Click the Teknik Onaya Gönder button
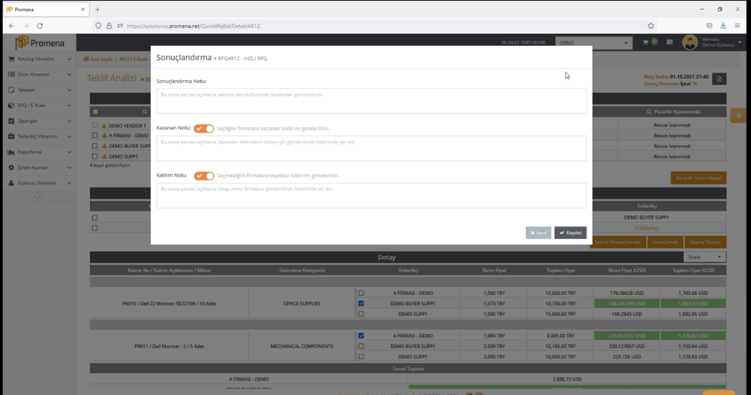The height and width of the screenshot is (395, 751). (617, 242)
